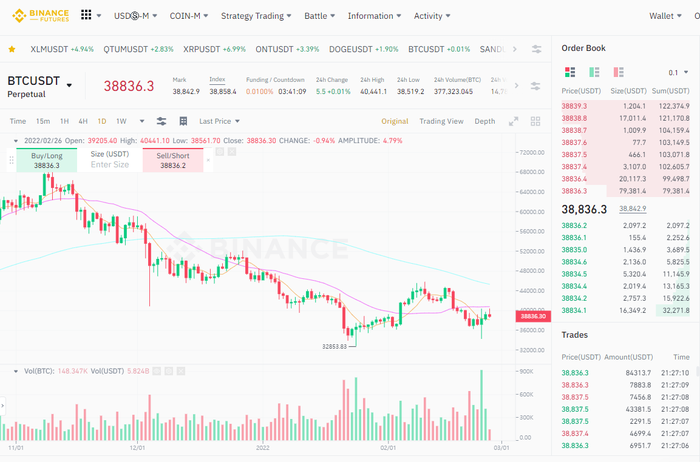Select the 1W interval

pos(121,121)
